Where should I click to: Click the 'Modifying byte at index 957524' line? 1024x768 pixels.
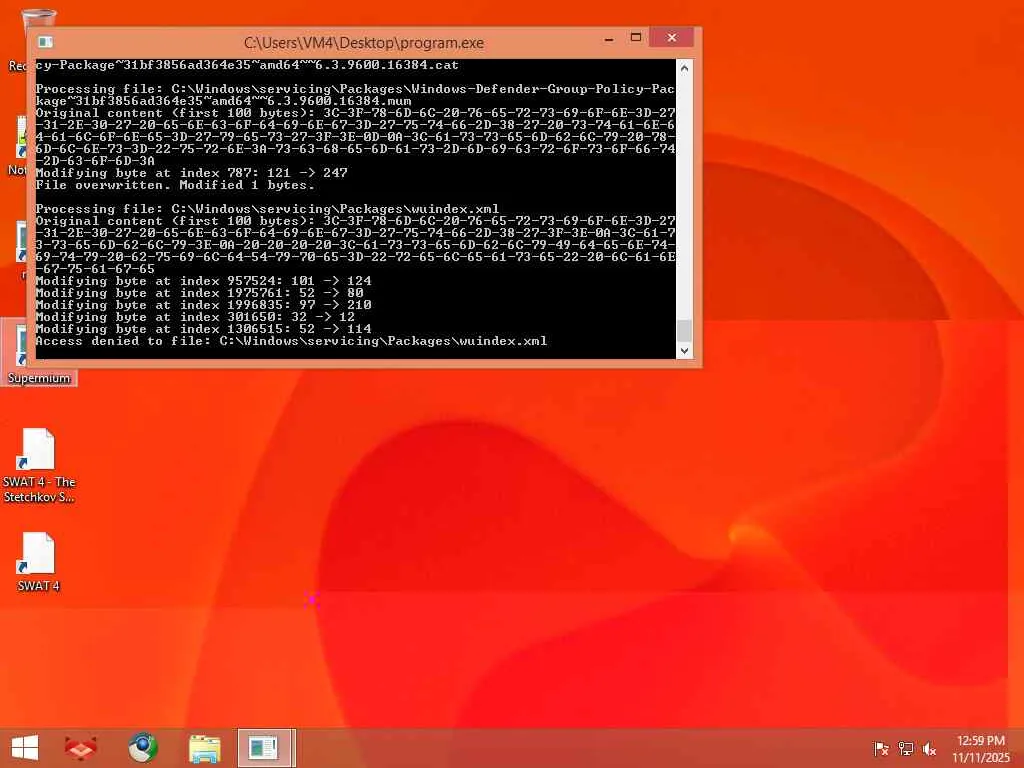(x=203, y=281)
